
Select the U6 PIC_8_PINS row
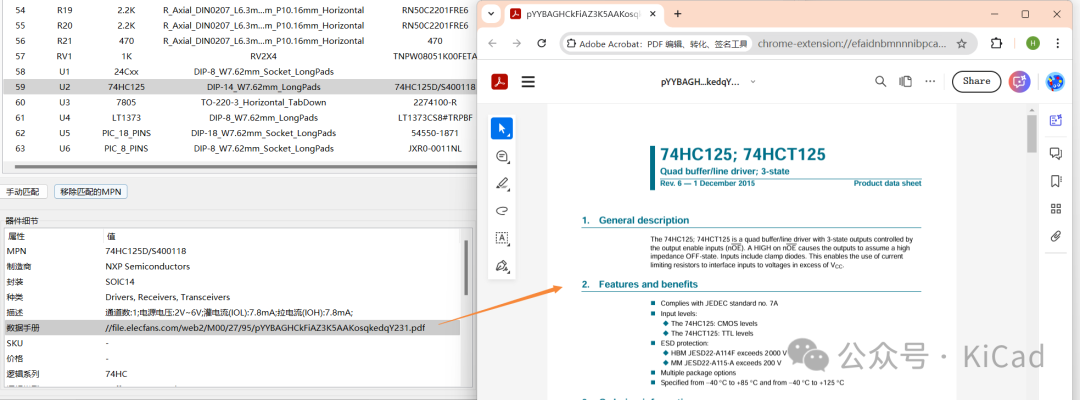pos(240,148)
